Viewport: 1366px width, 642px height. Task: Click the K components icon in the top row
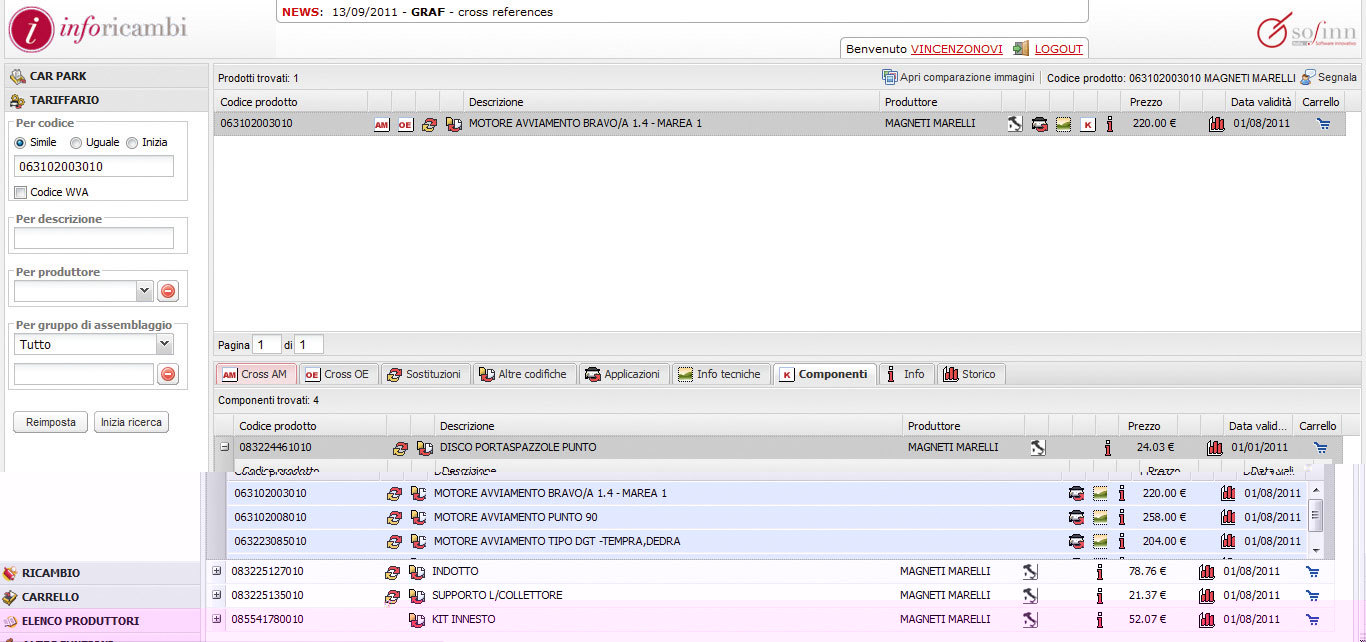click(1087, 124)
